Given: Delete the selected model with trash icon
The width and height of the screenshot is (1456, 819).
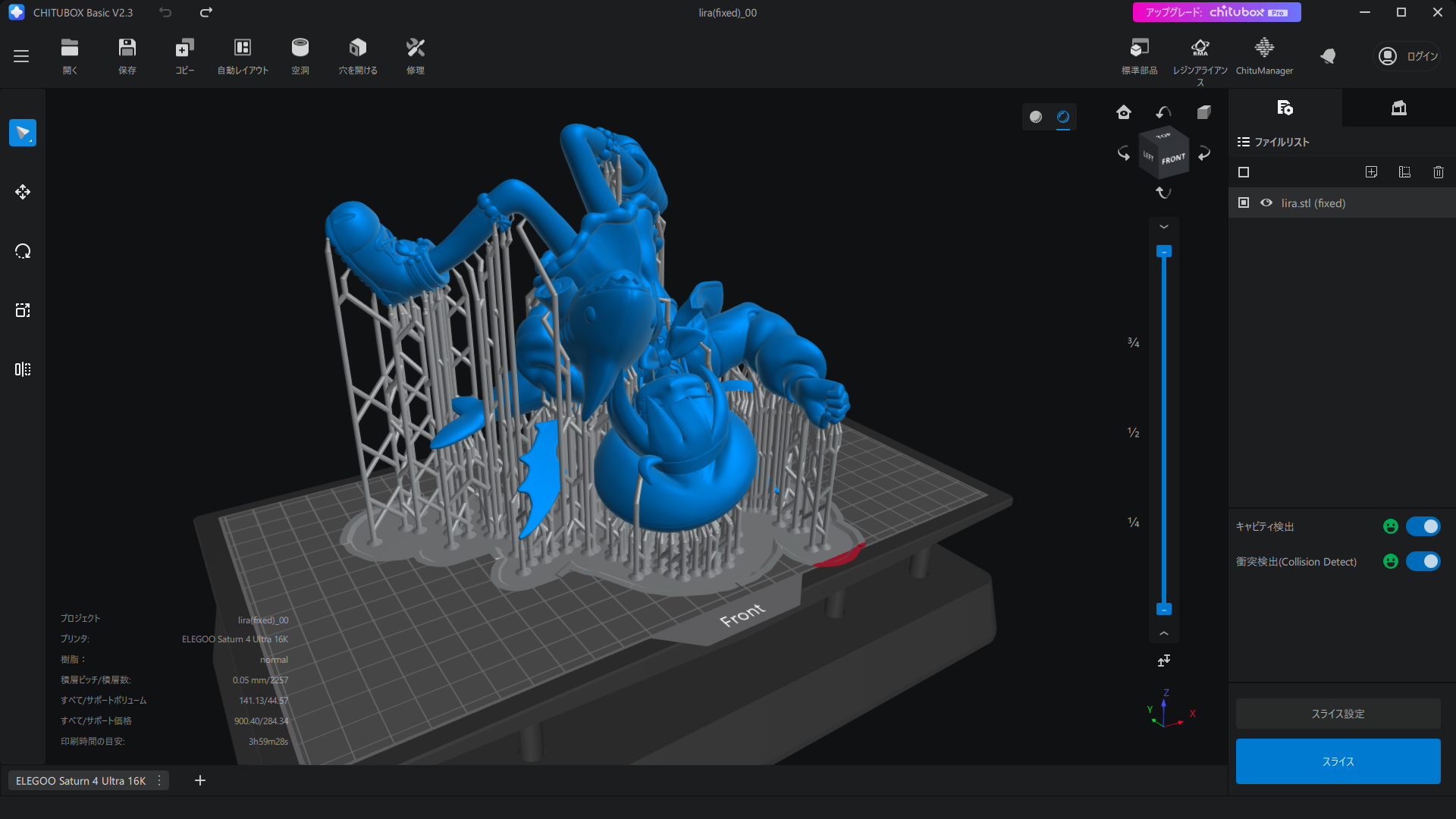Looking at the screenshot, I should point(1439,172).
